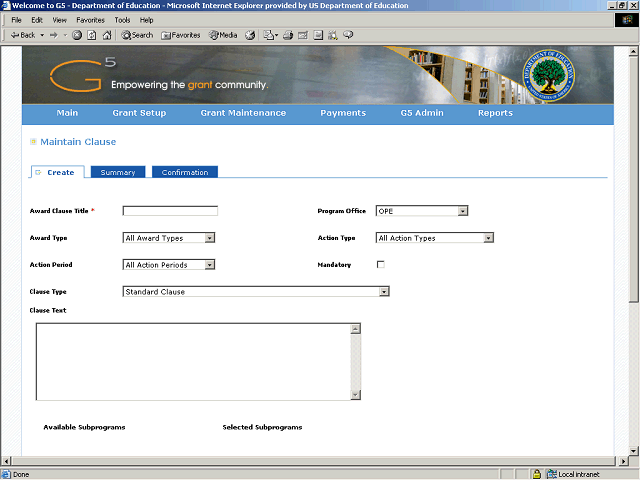Click the Discuss toolbar icon
The width and height of the screenshot is (640, 480).
point(318,35)
